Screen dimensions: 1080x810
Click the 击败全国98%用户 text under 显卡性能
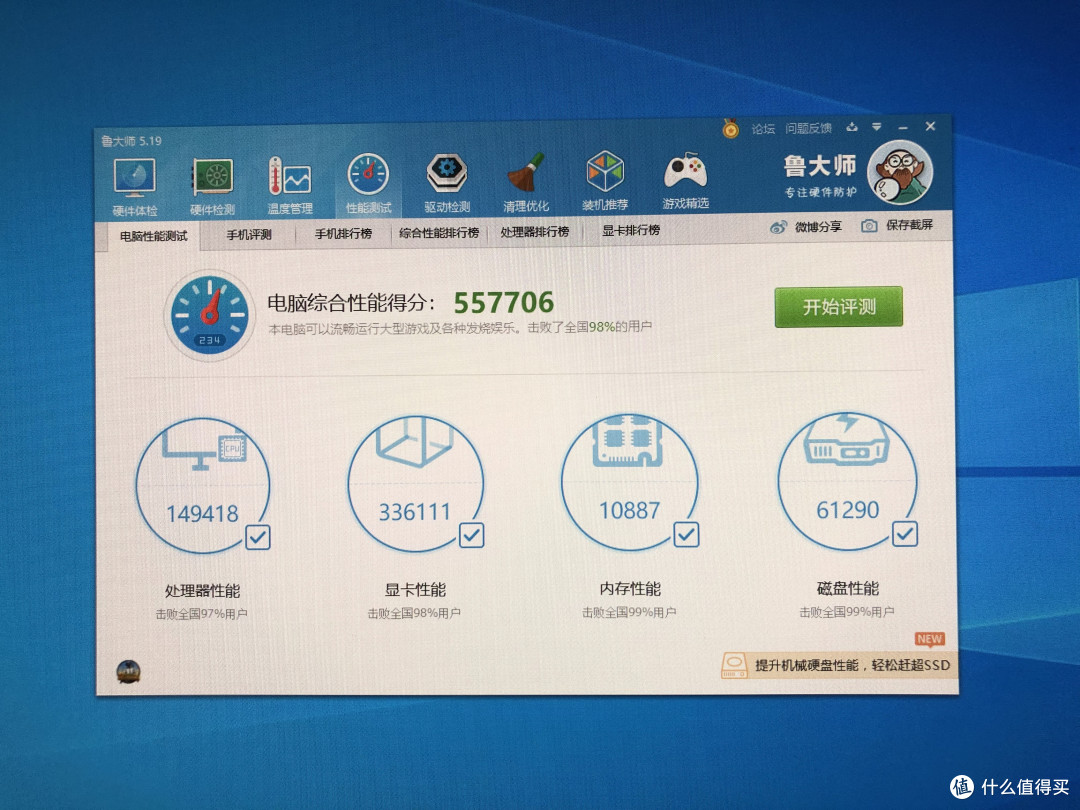414,612
